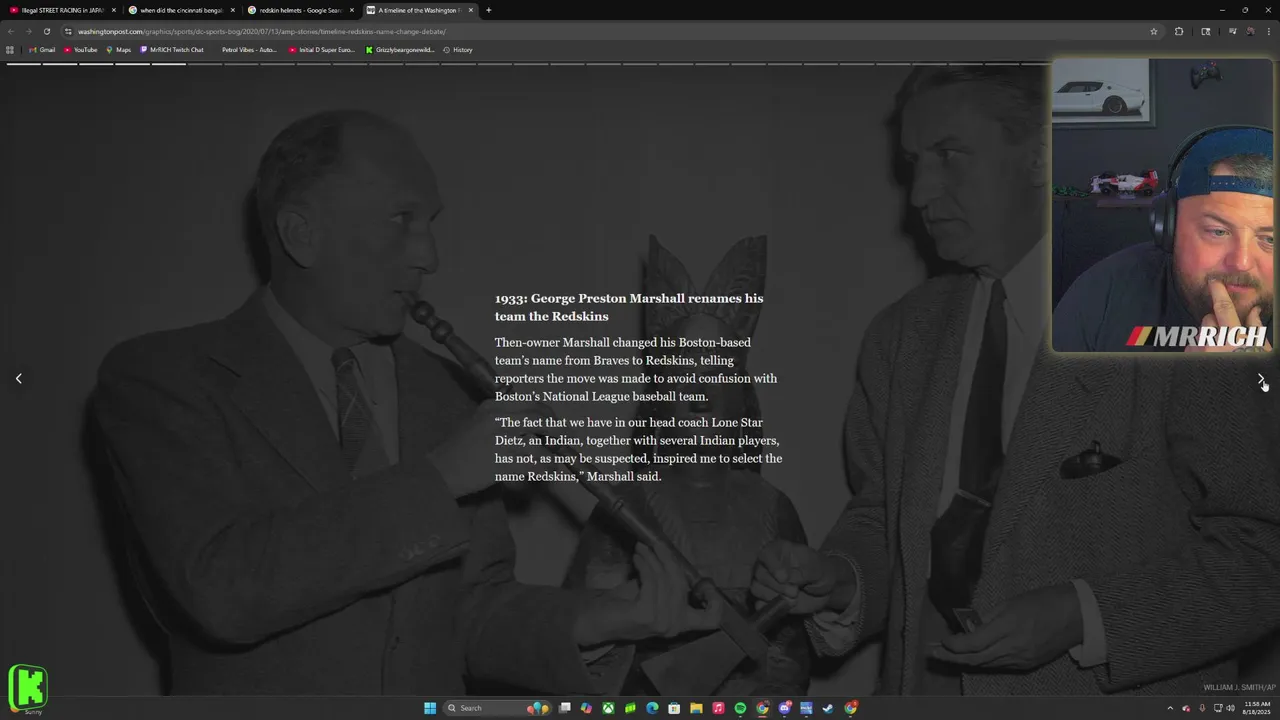Open the YouTube bookmark
The image size is (1280, 720).
click(x=81, y=49)
